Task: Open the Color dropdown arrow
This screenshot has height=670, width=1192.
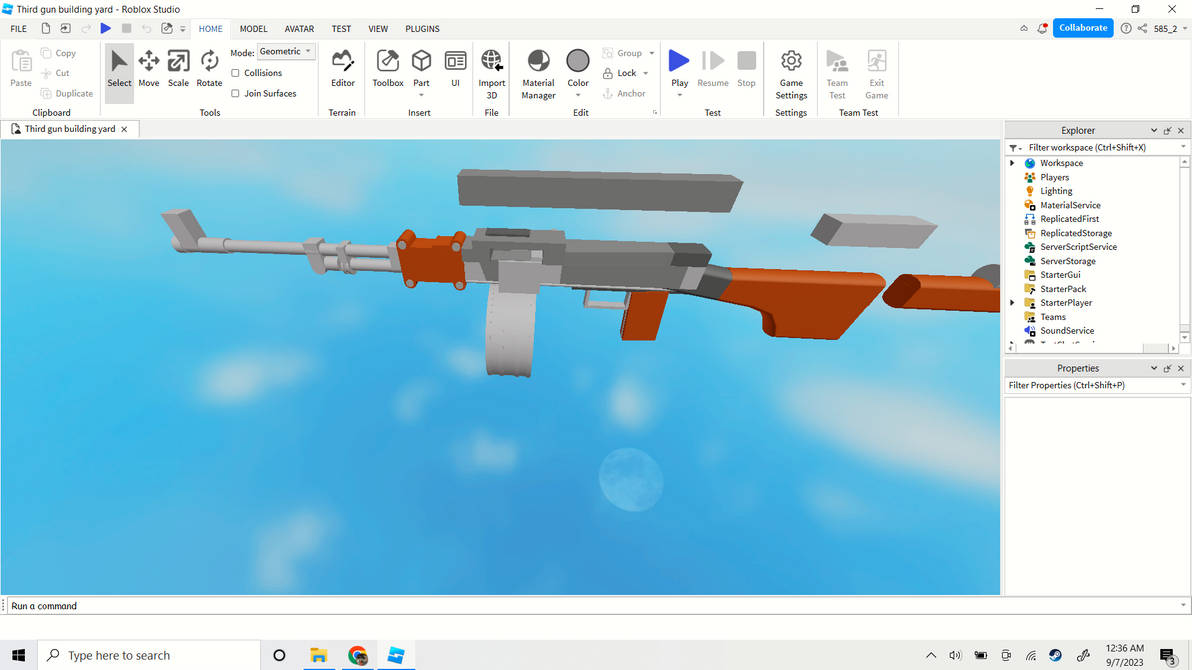Action: (578, 95)
